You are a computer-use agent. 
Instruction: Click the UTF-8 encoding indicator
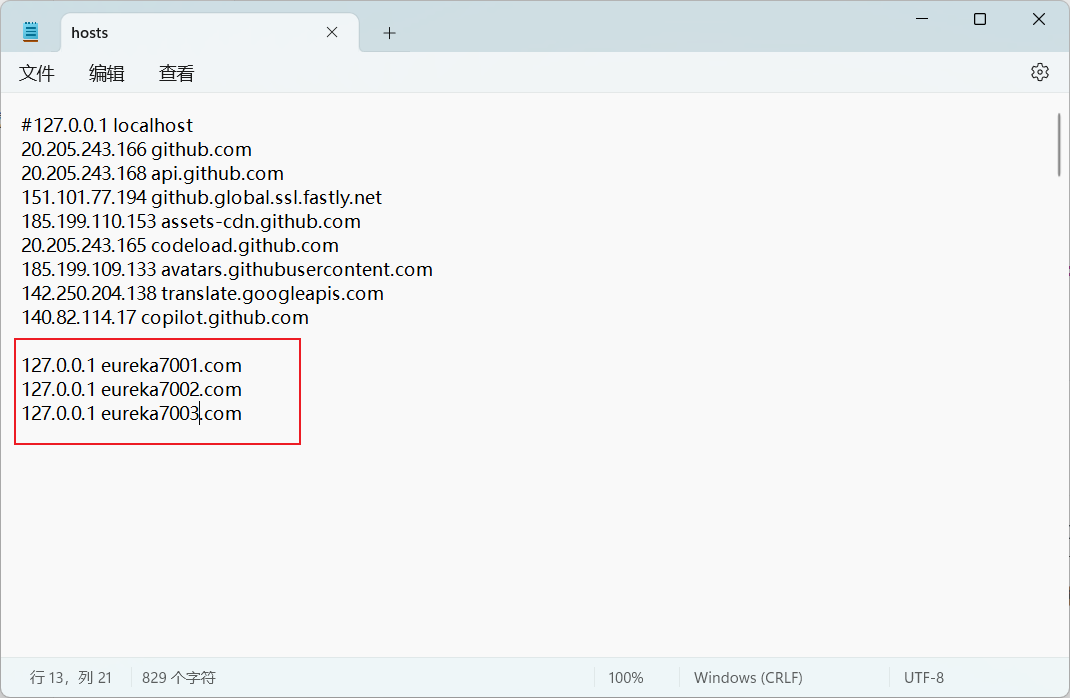(924, 678)
